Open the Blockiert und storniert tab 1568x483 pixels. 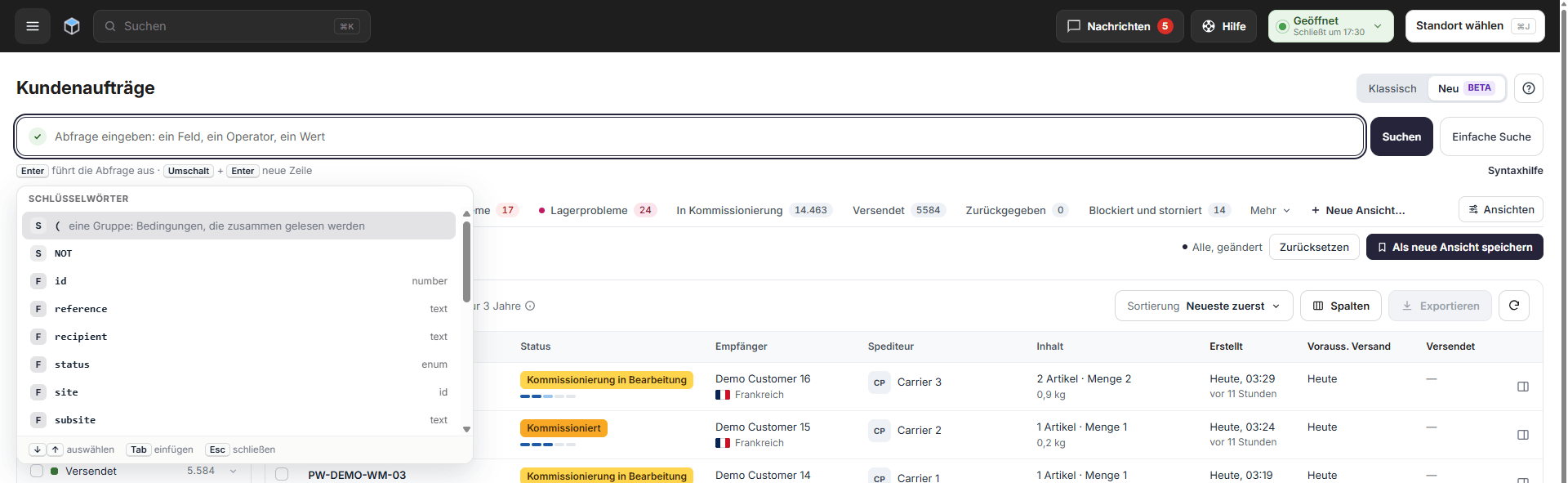[1160, 210]
